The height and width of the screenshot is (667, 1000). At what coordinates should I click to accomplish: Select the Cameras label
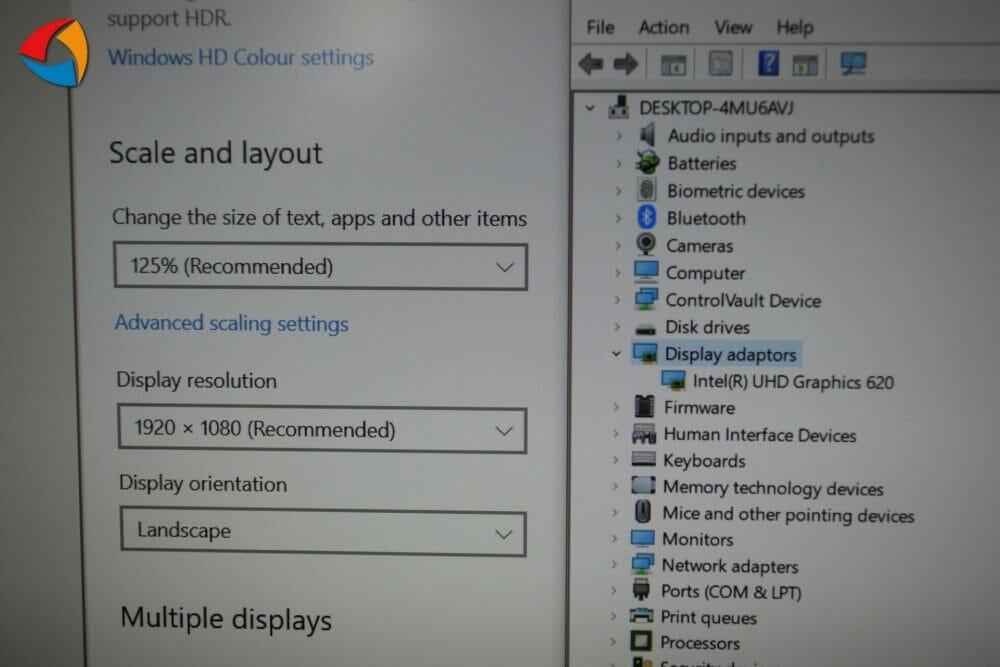click(700, 246)
